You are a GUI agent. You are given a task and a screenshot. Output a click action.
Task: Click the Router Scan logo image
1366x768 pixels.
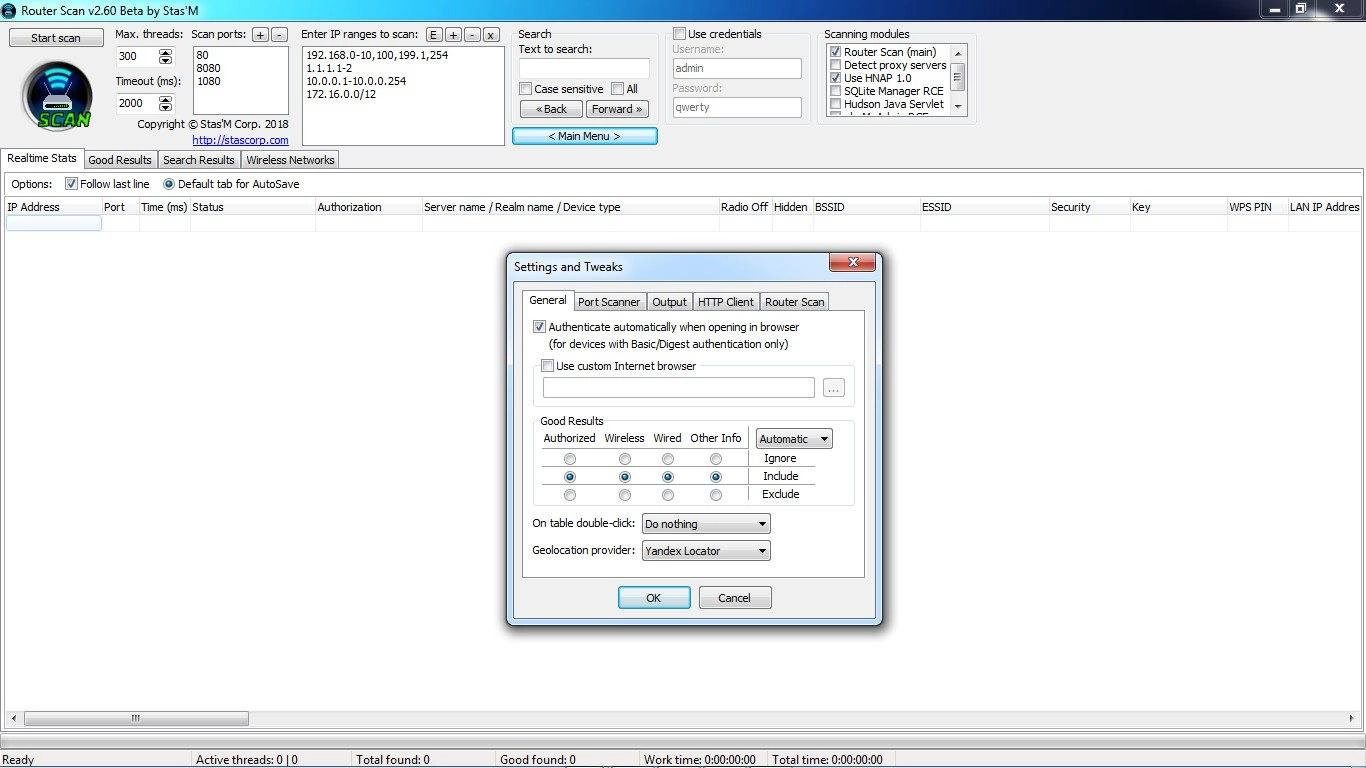point(57,96)
